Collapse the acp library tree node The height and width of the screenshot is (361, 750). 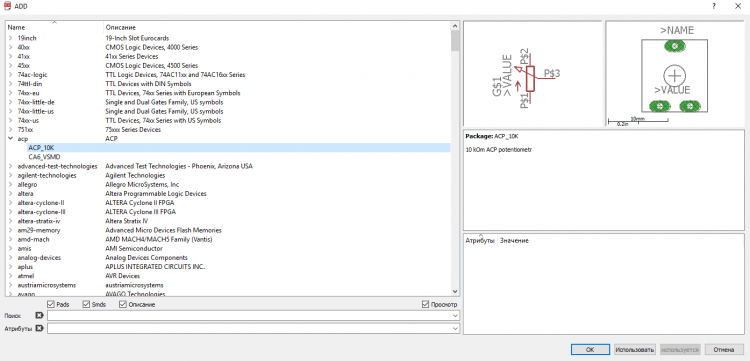pos(10,139)
